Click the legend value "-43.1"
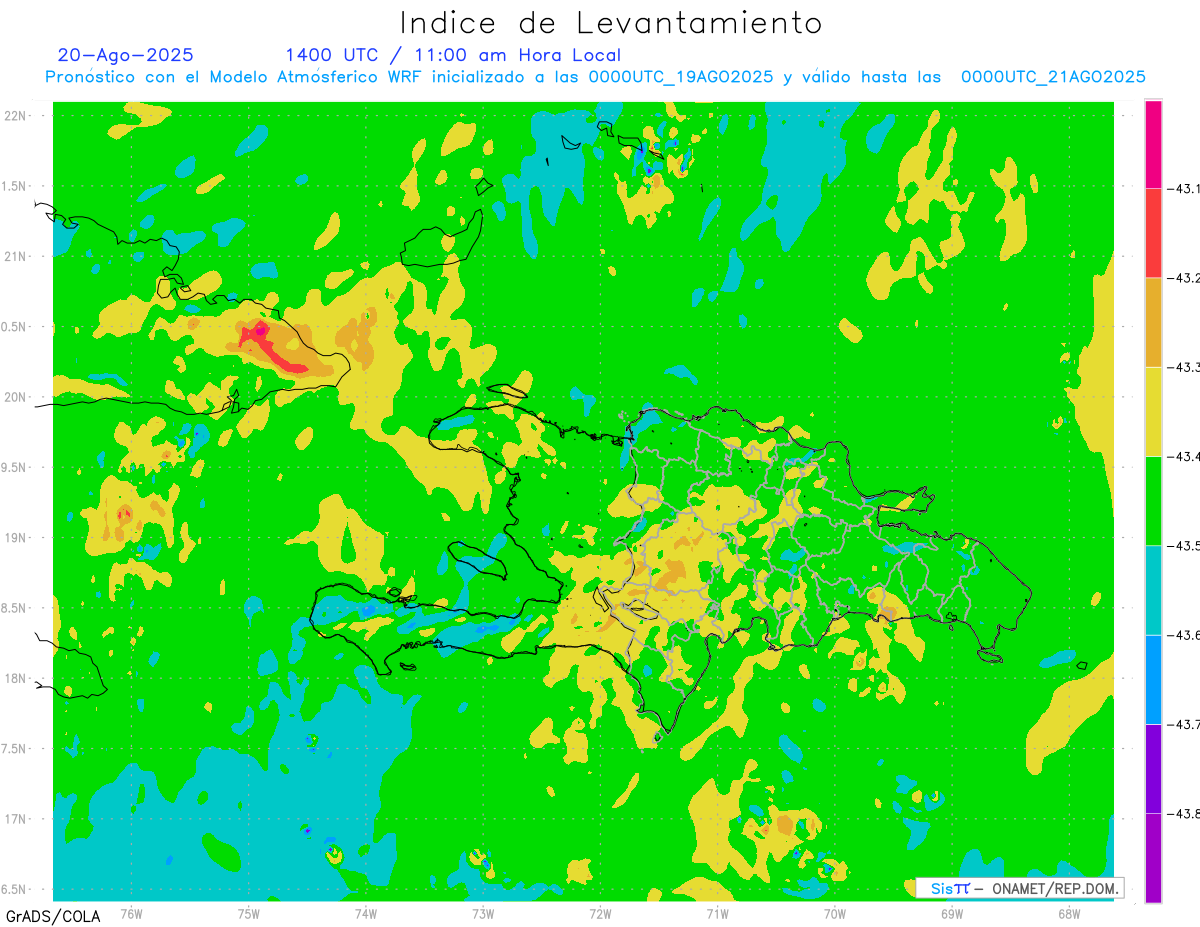 pos(1184,189)
